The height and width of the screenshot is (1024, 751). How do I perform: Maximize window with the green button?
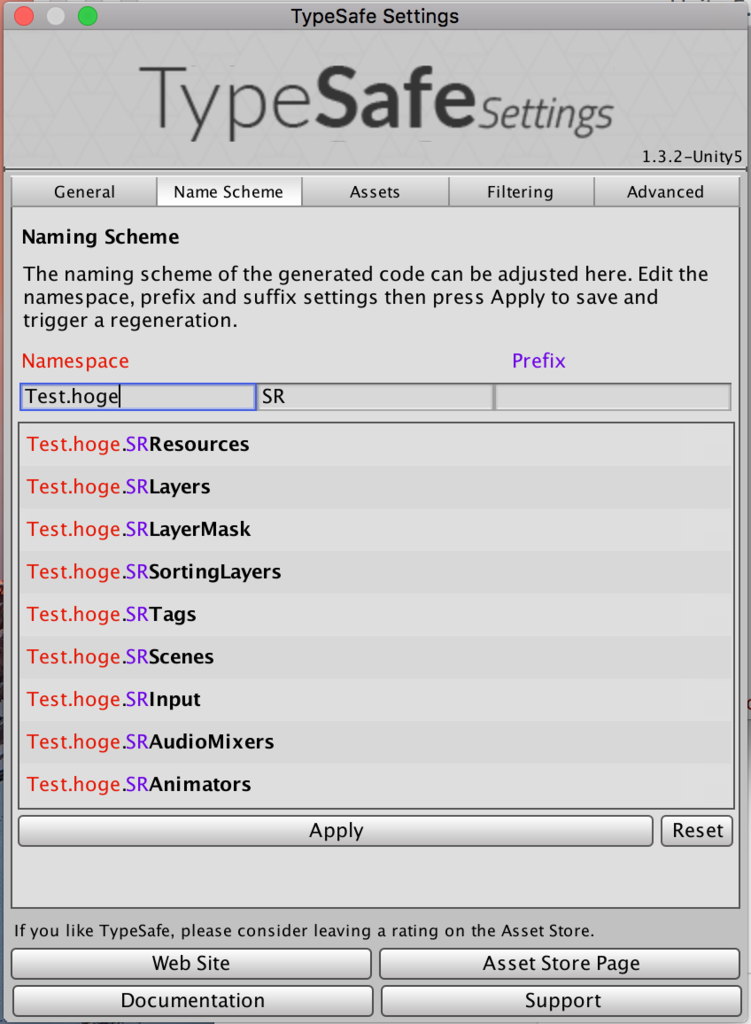point(88,16)
